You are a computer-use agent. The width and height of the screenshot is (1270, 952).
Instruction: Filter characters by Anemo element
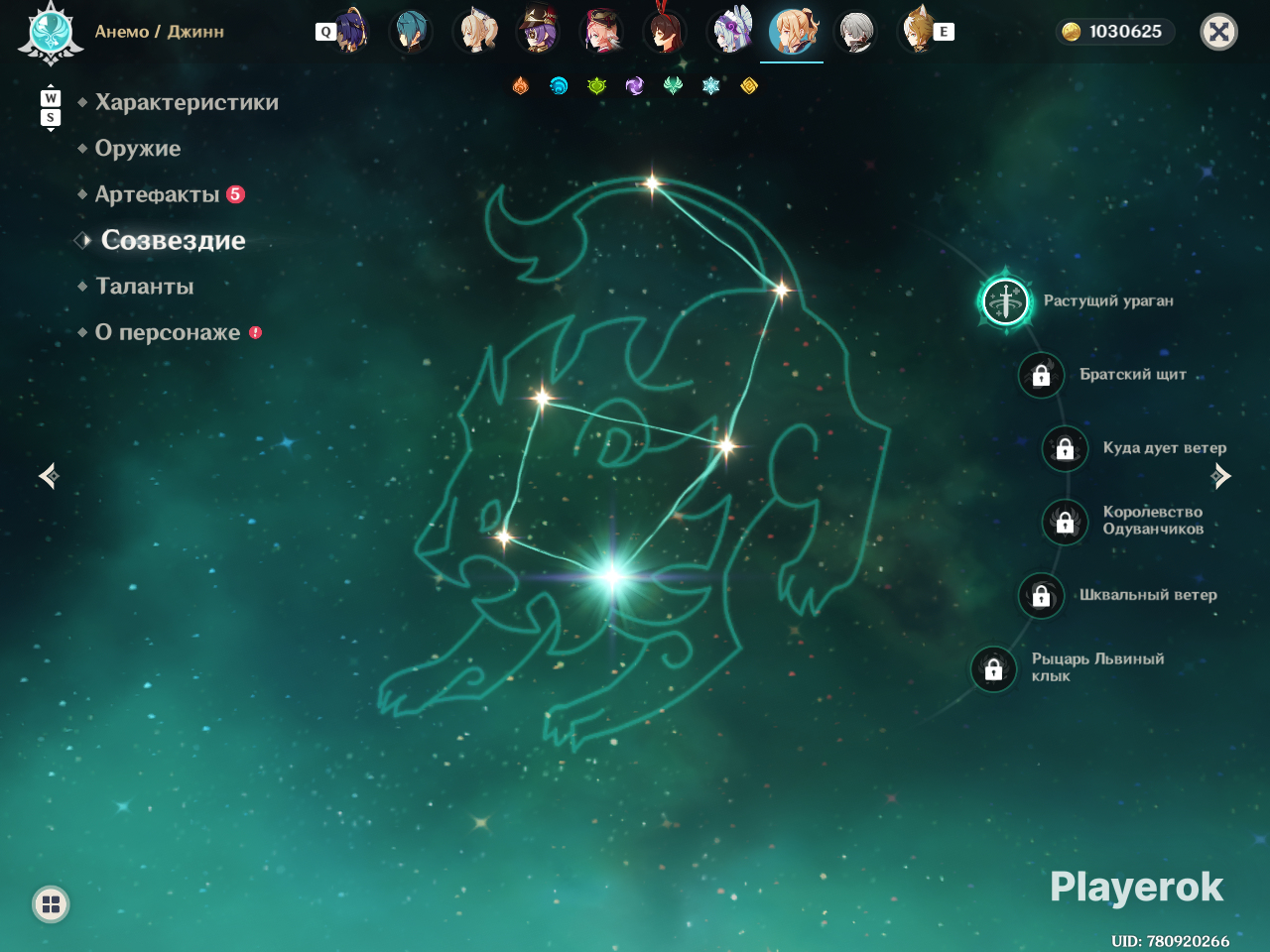point(673,86)
